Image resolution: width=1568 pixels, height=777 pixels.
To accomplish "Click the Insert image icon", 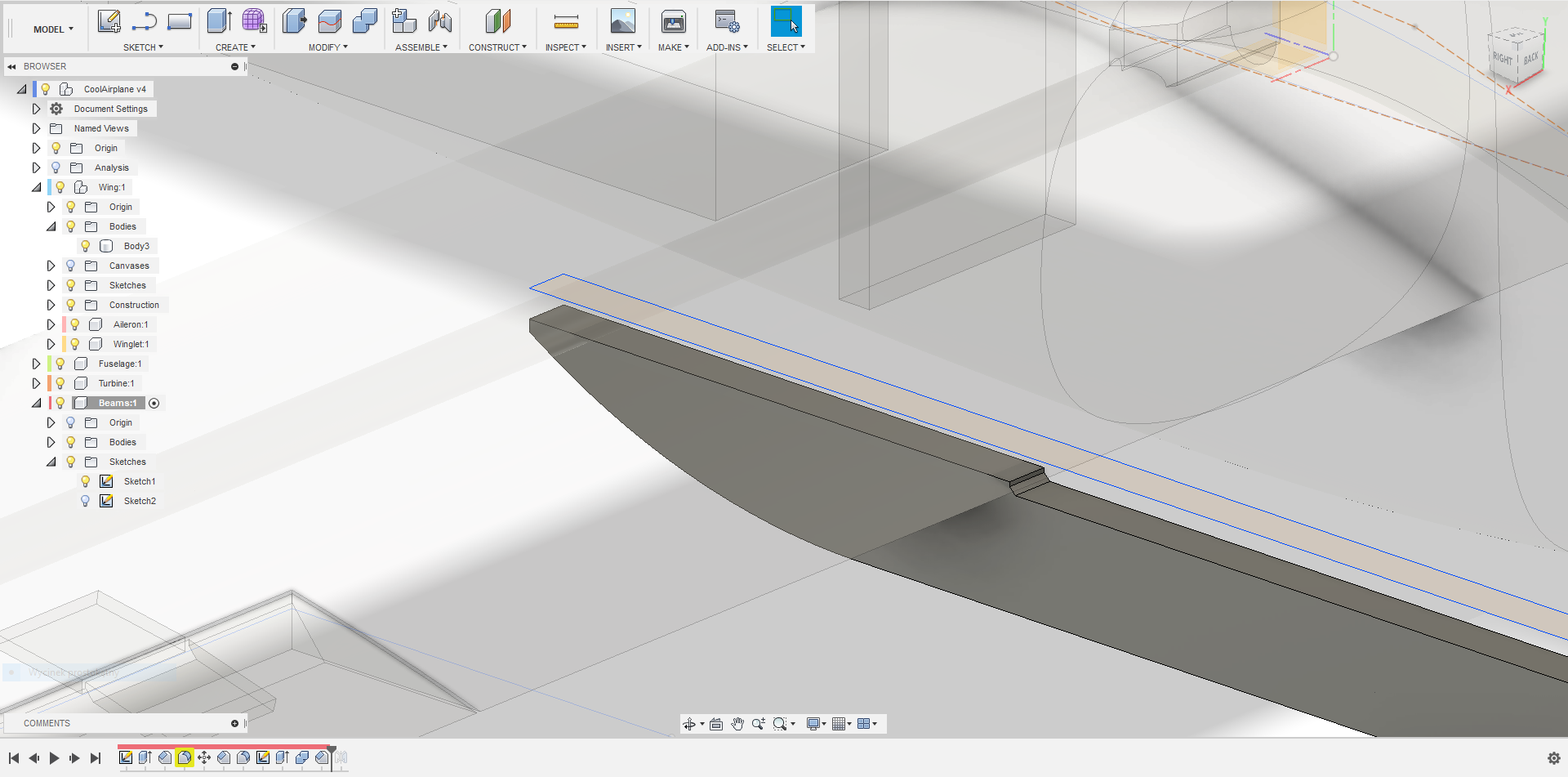I will coord(623,21).
